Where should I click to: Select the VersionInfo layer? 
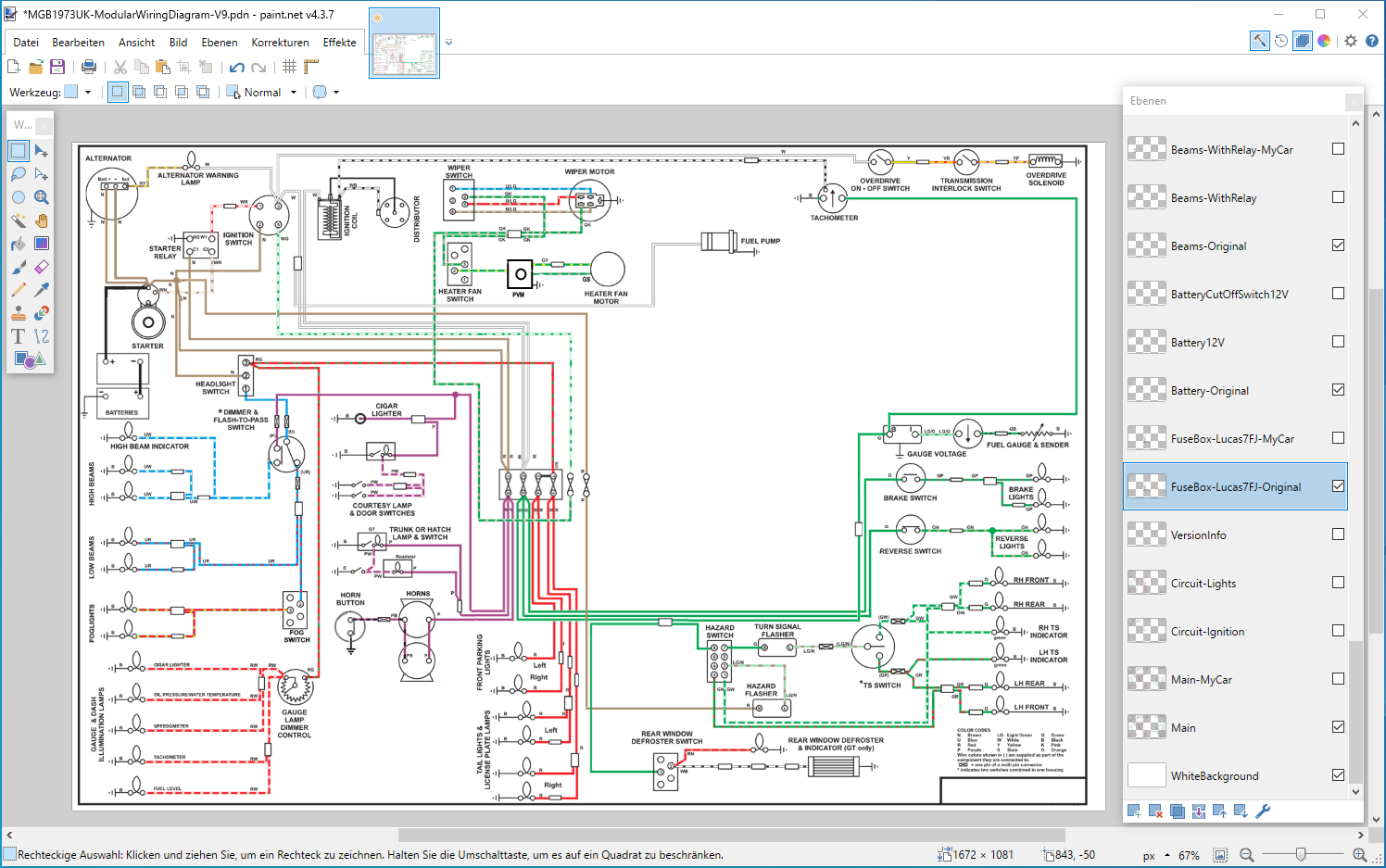[x=1198, y=535]
